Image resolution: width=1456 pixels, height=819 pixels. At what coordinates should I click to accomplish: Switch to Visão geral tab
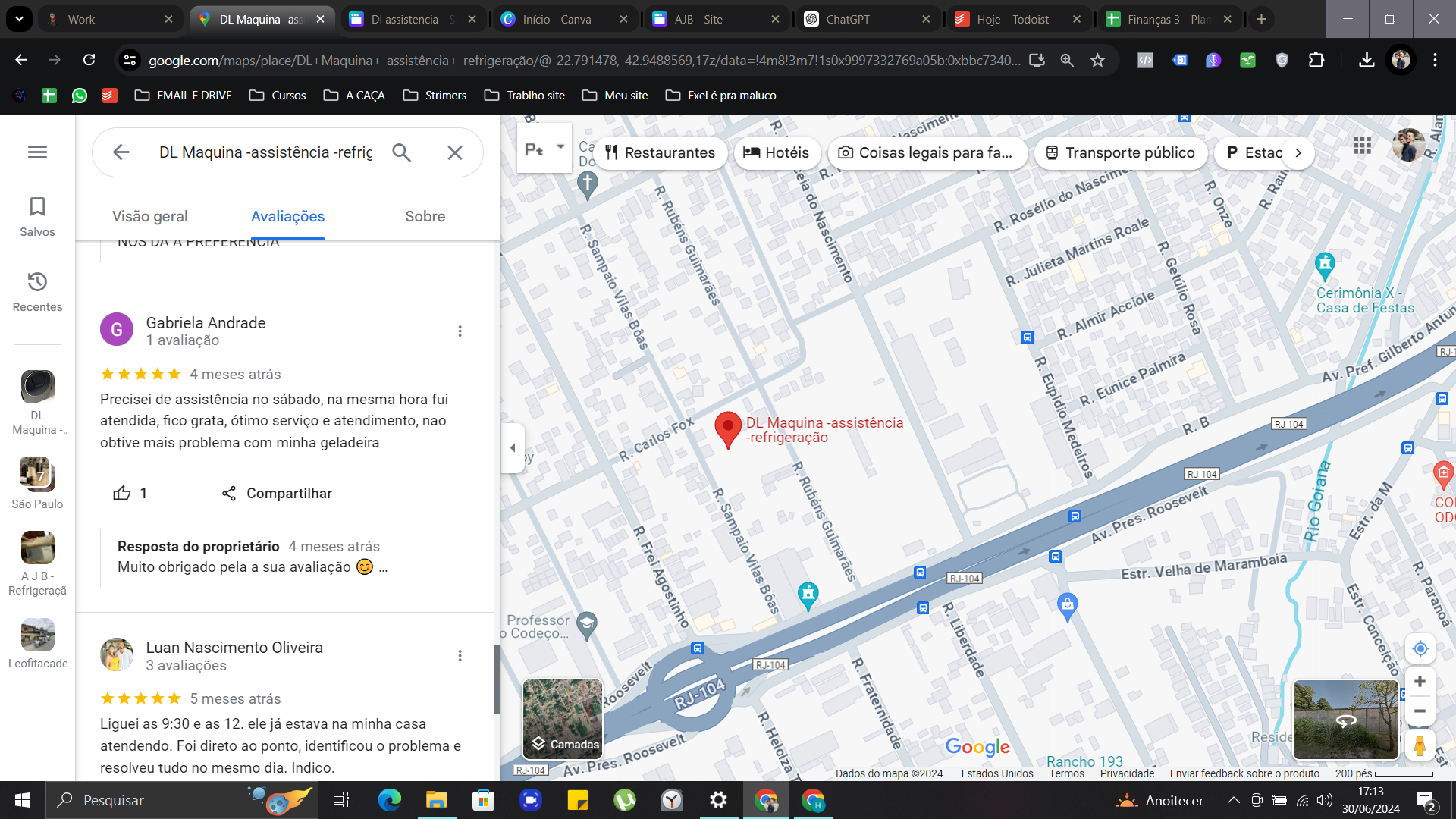pos(149,217)
